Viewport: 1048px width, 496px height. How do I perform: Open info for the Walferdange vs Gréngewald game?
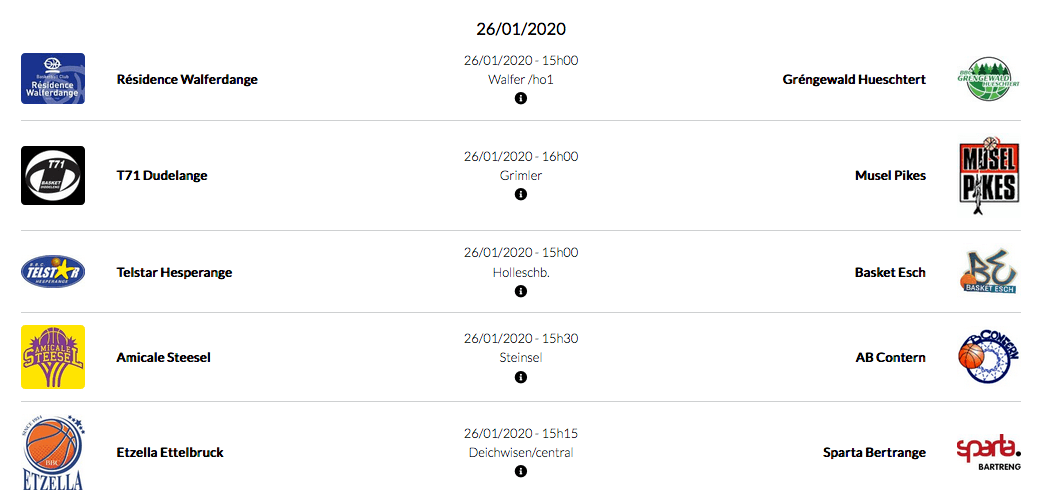520,98
